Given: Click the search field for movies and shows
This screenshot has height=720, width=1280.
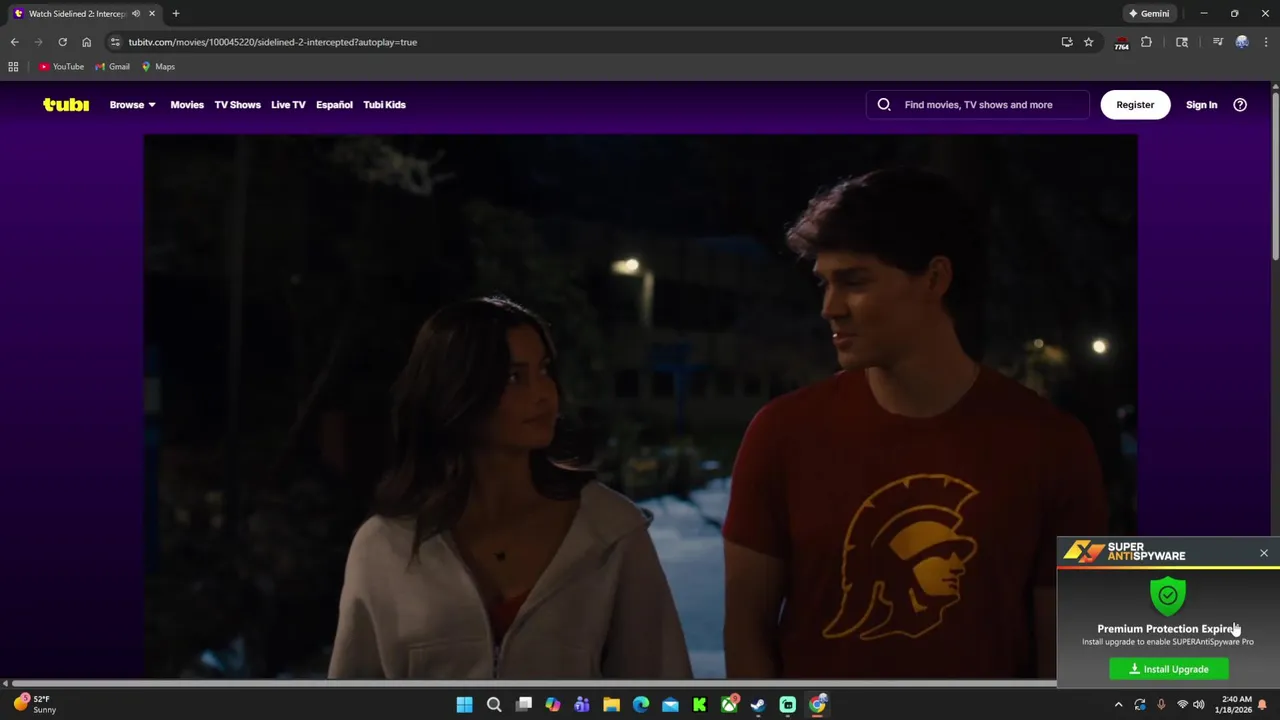Looking at the screenshot, I should [x=978, y=104].
